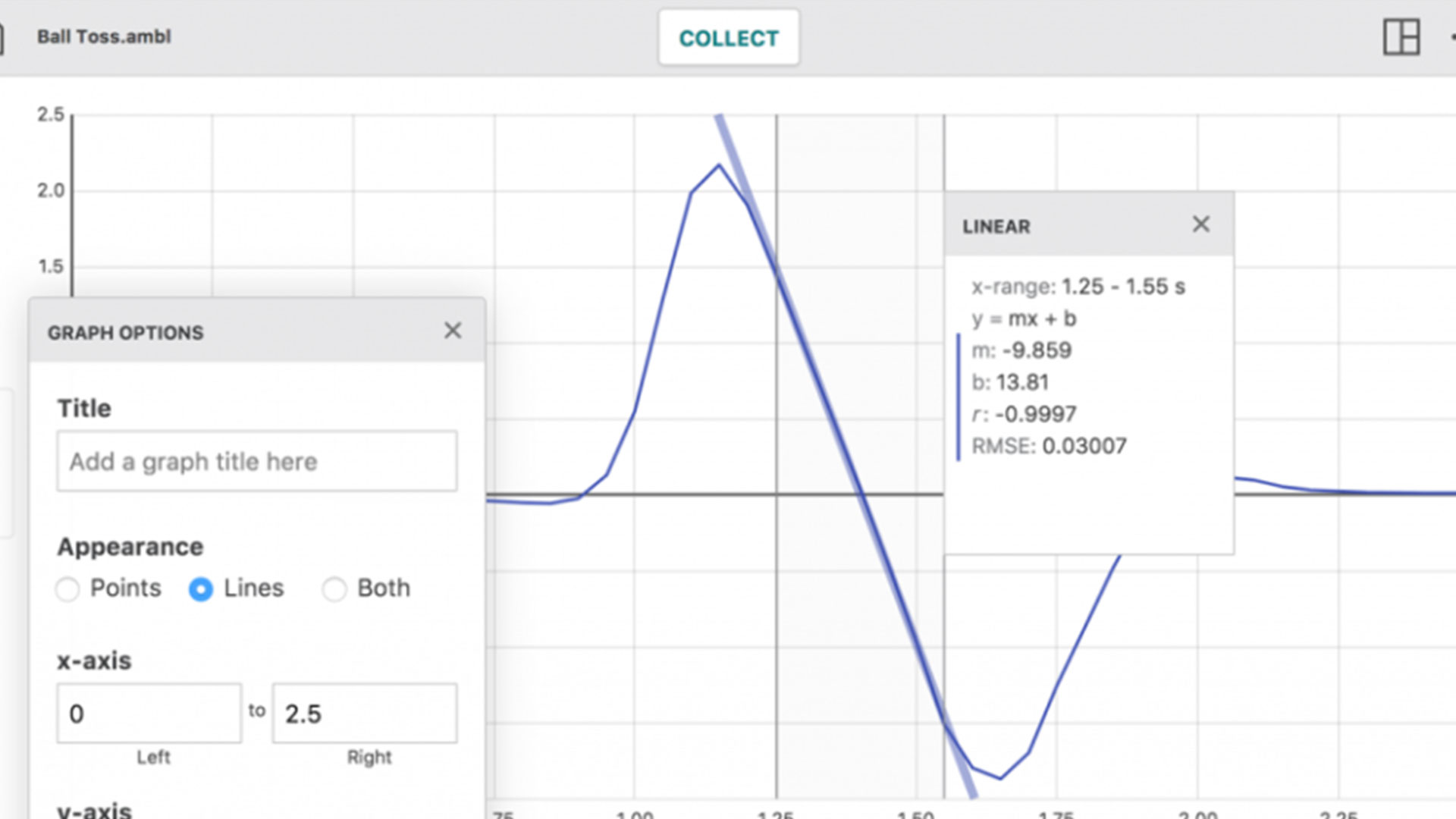Click the LINEAR fit panel header

1089,224
